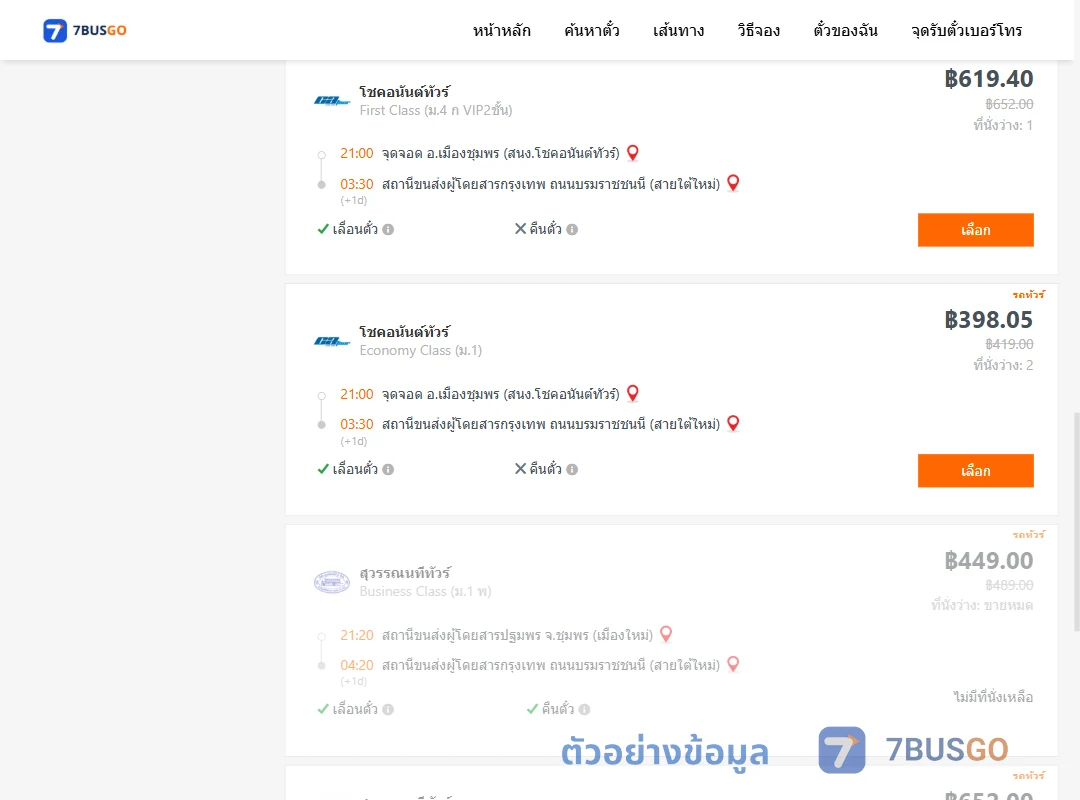Click รถทัวร์ tag on Economy Class card
The width and height of the screenshot is (1080, 800).
1028,294
